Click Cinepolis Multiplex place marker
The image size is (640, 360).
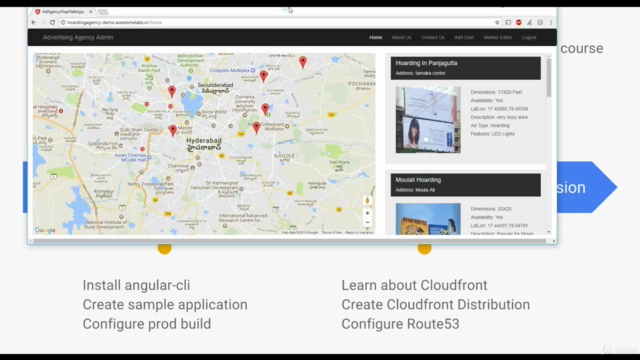(253, 71)
